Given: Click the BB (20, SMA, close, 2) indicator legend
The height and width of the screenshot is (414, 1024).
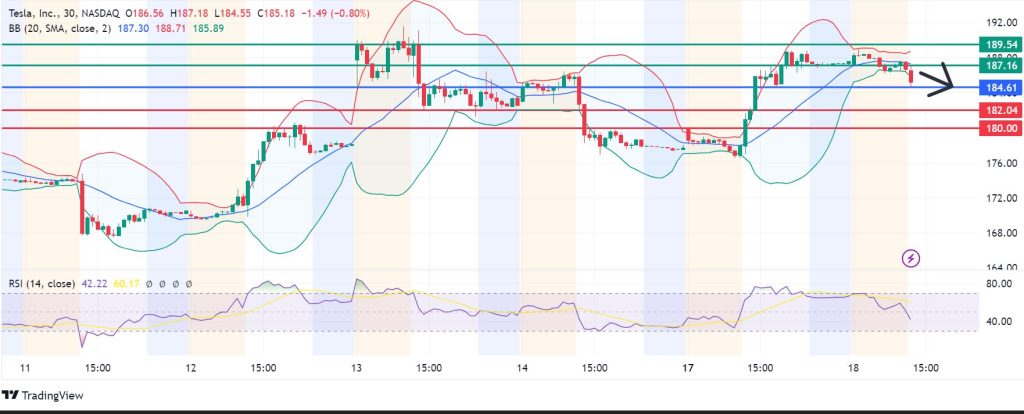Looking at the screenshot, I should pos(59,29).
